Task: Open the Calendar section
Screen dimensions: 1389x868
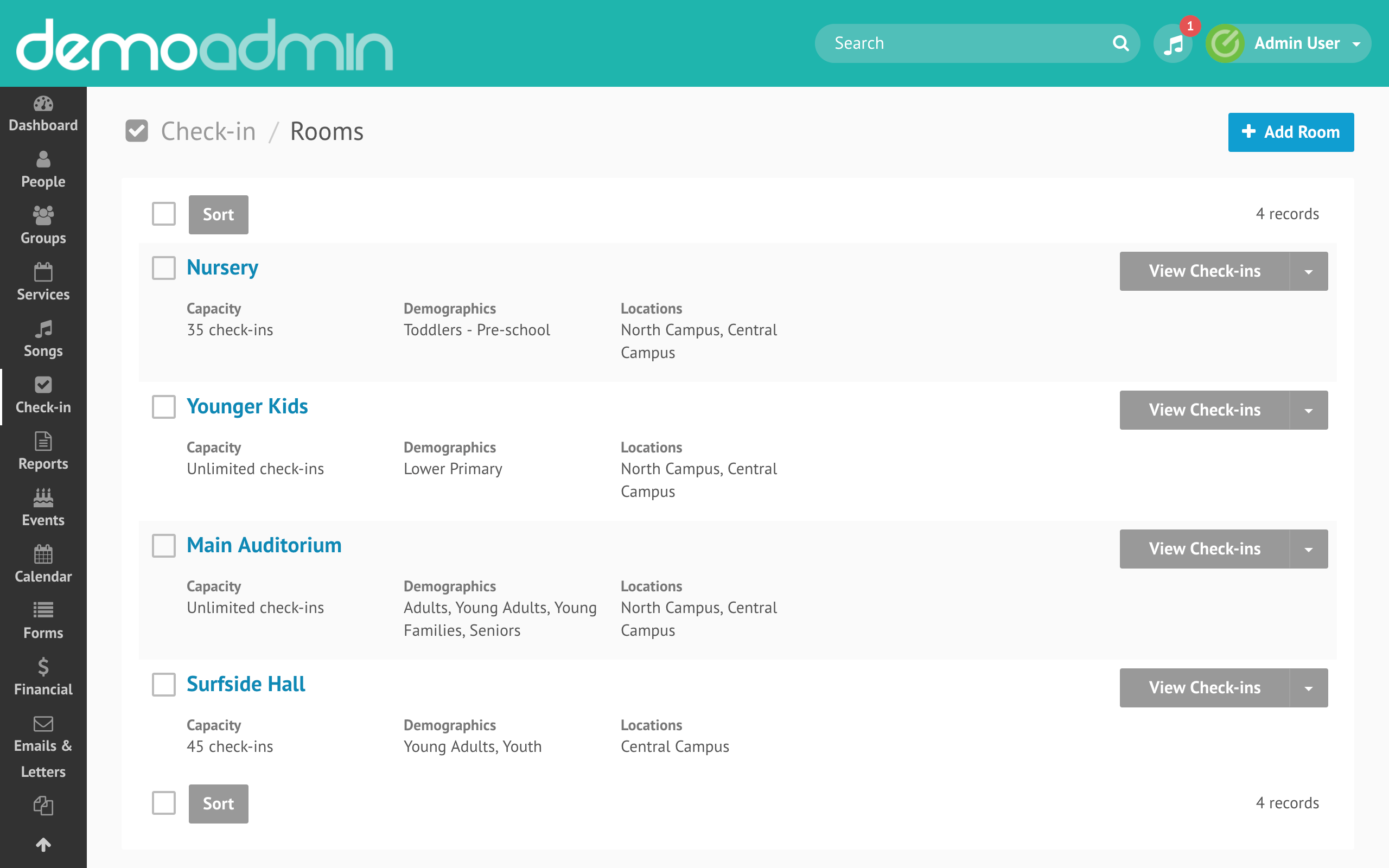Action: [43, 564]
